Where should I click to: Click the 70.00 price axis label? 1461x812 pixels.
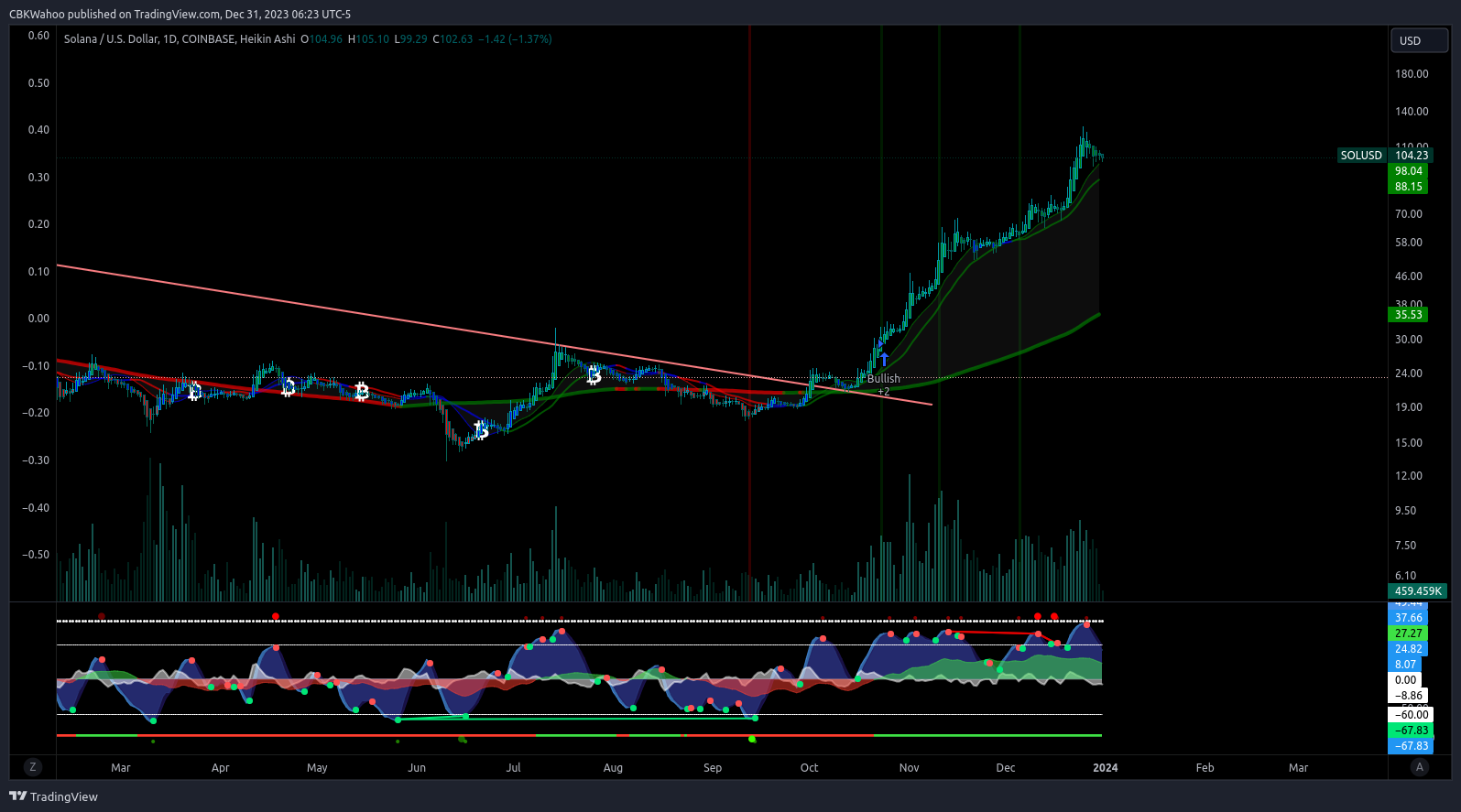[x=1409, y=214]
